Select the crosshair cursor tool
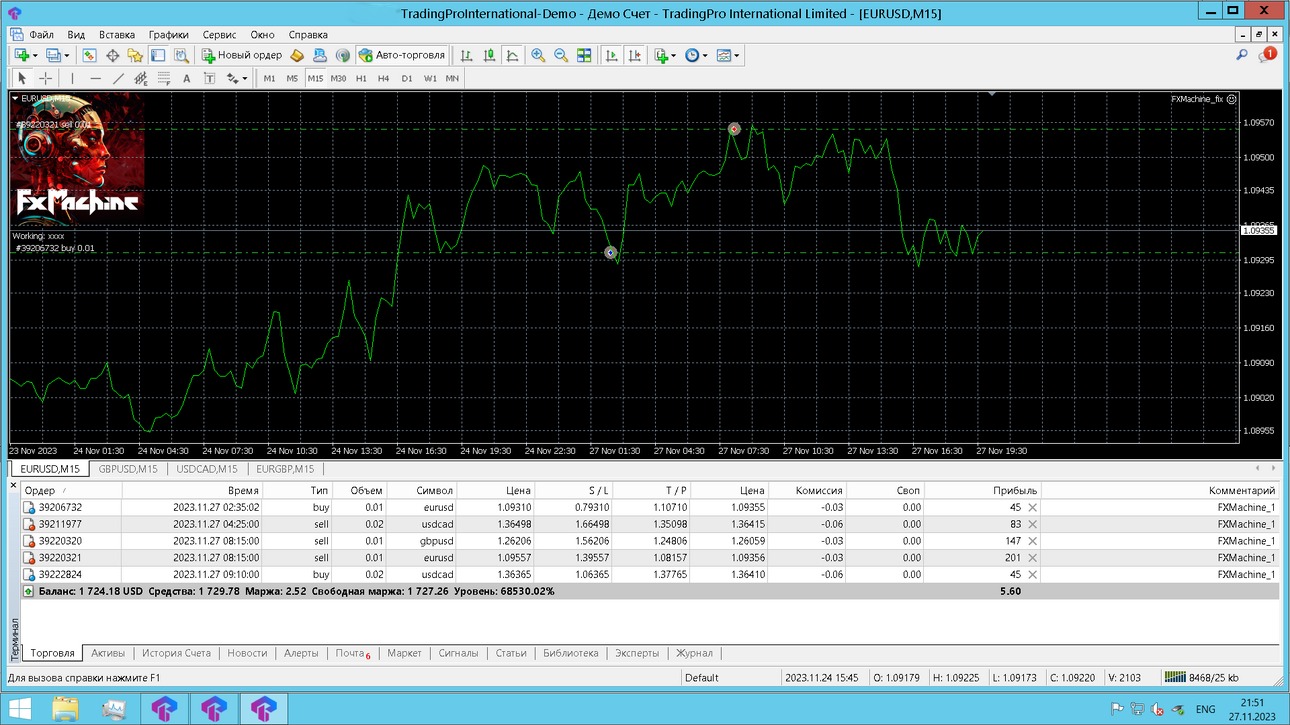This screenshot has height=725, width=1290. 46,78
